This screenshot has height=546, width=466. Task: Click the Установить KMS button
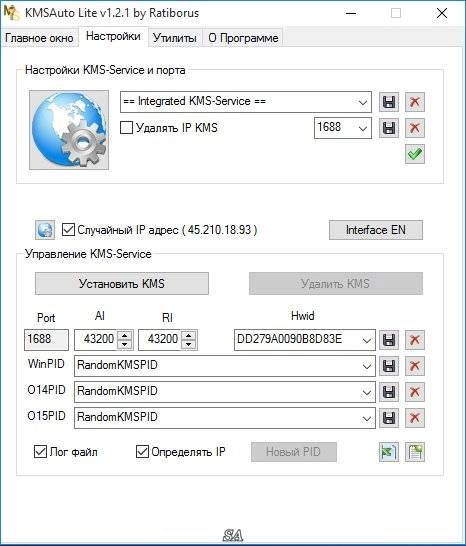click(x=122, y=283)
